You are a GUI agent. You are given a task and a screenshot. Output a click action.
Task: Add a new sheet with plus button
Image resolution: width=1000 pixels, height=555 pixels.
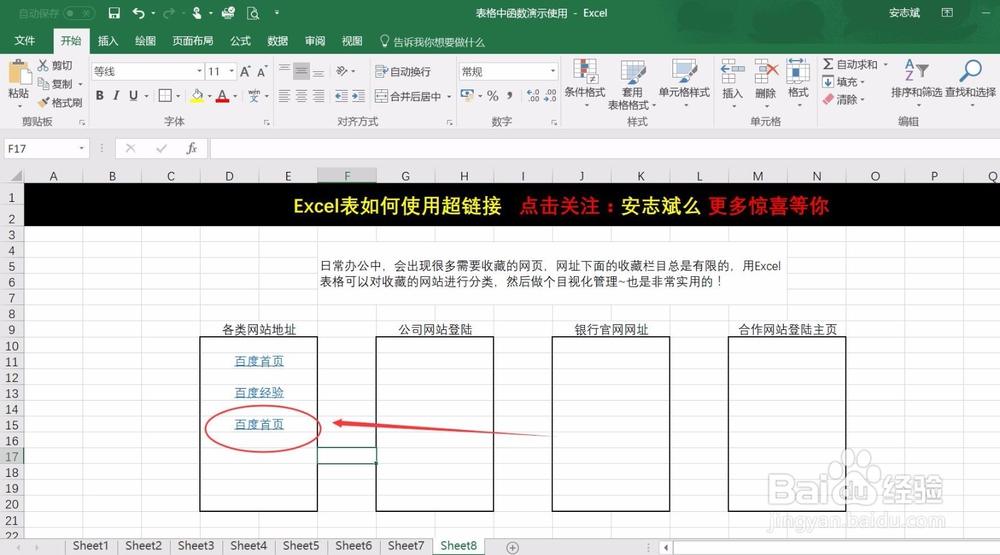[x=512, y=547]
